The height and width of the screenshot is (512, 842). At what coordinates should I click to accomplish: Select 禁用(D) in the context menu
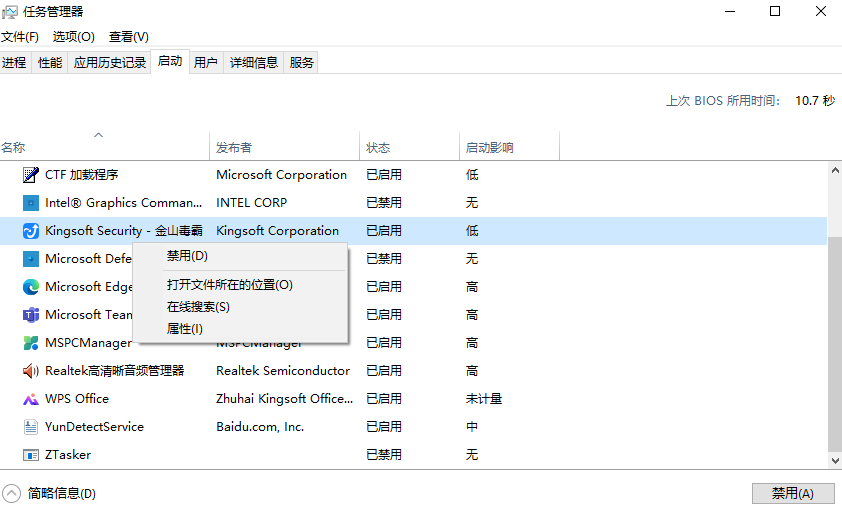click(187, 256)
